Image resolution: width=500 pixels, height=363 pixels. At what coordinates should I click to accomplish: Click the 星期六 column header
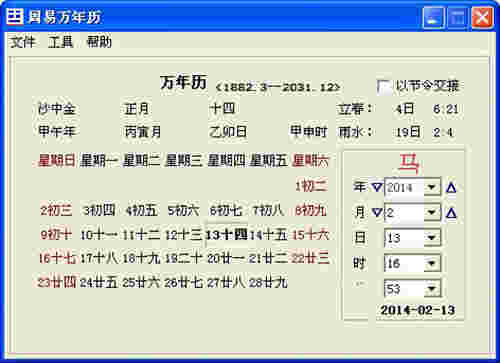tap(310, 160)
